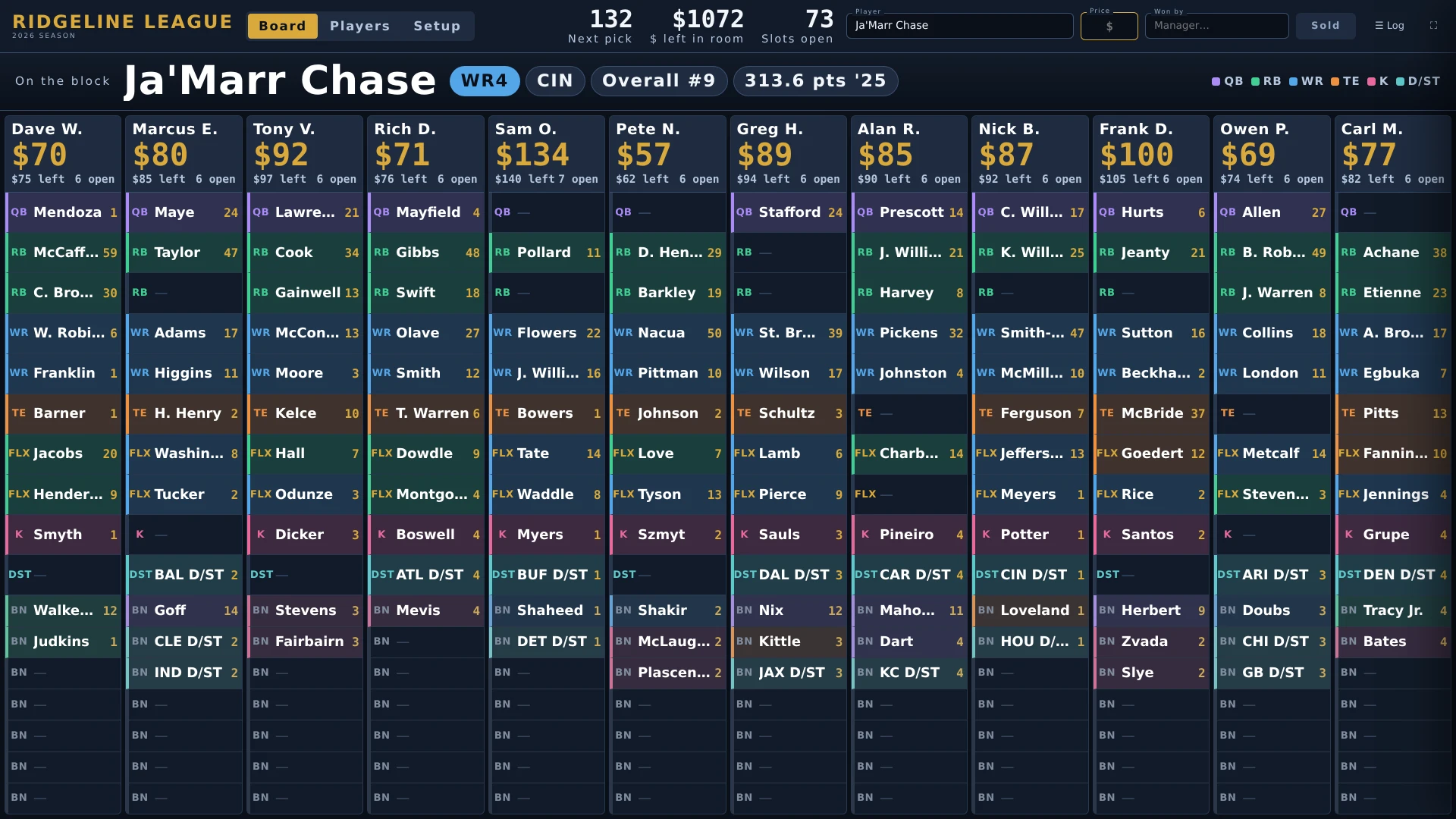Screen dimensions: 1456x819
Task: Click the Player name input field
Action: 959,26
